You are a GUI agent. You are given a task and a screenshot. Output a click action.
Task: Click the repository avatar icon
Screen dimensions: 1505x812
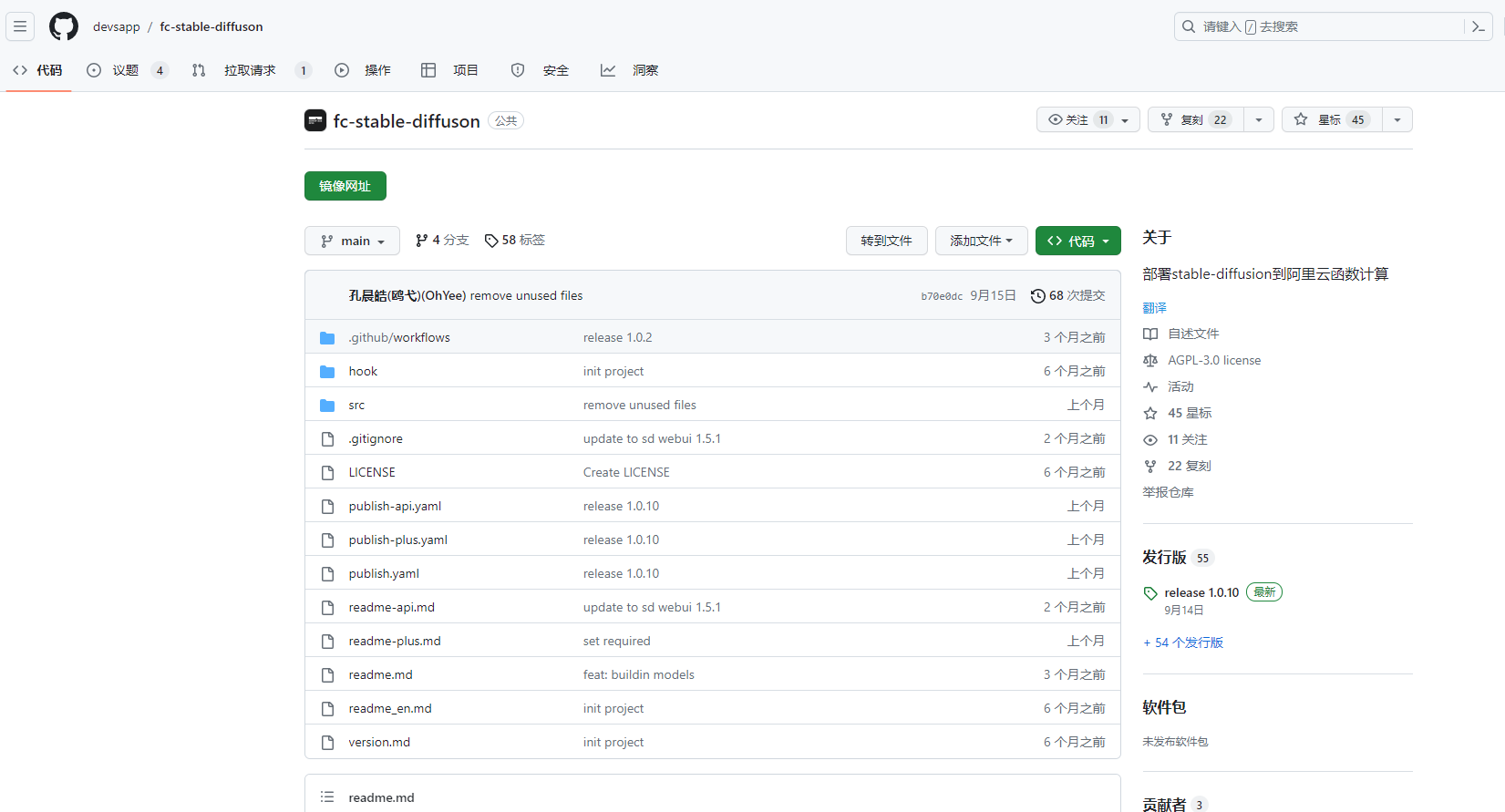(315, 120)
